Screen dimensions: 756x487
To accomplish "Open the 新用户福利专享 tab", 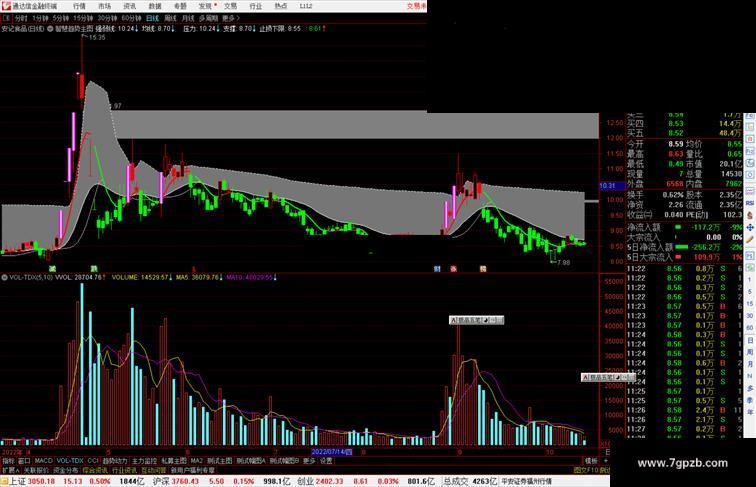I will [192, 470].
